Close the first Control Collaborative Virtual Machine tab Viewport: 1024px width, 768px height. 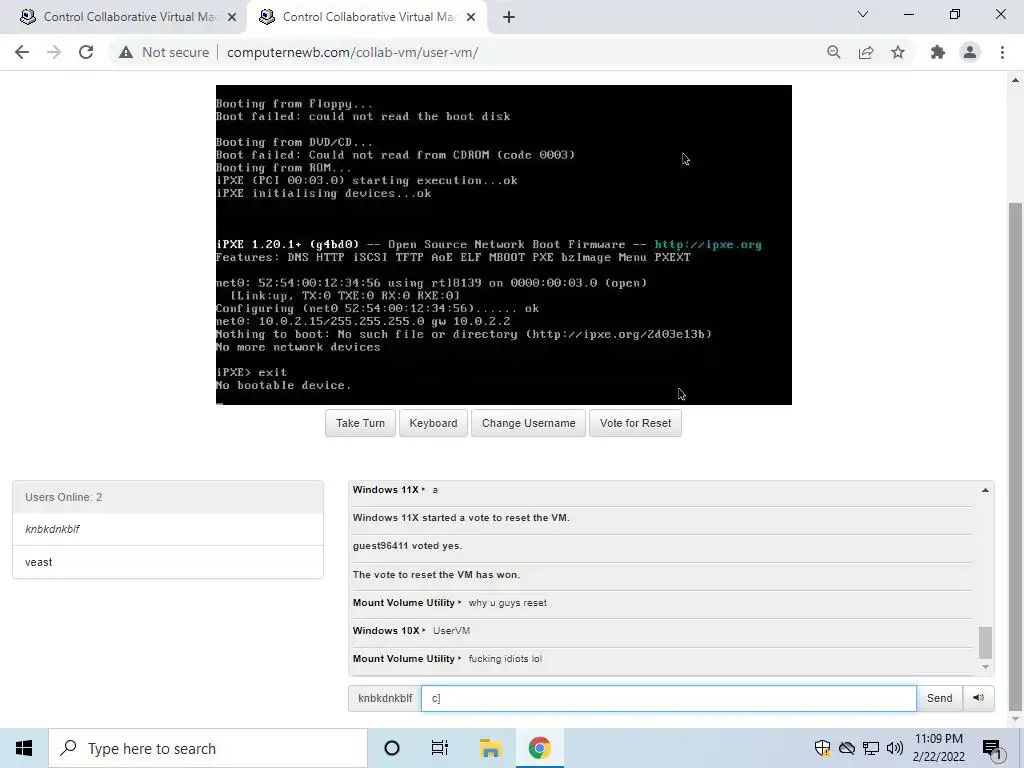(x=232, y=17)
